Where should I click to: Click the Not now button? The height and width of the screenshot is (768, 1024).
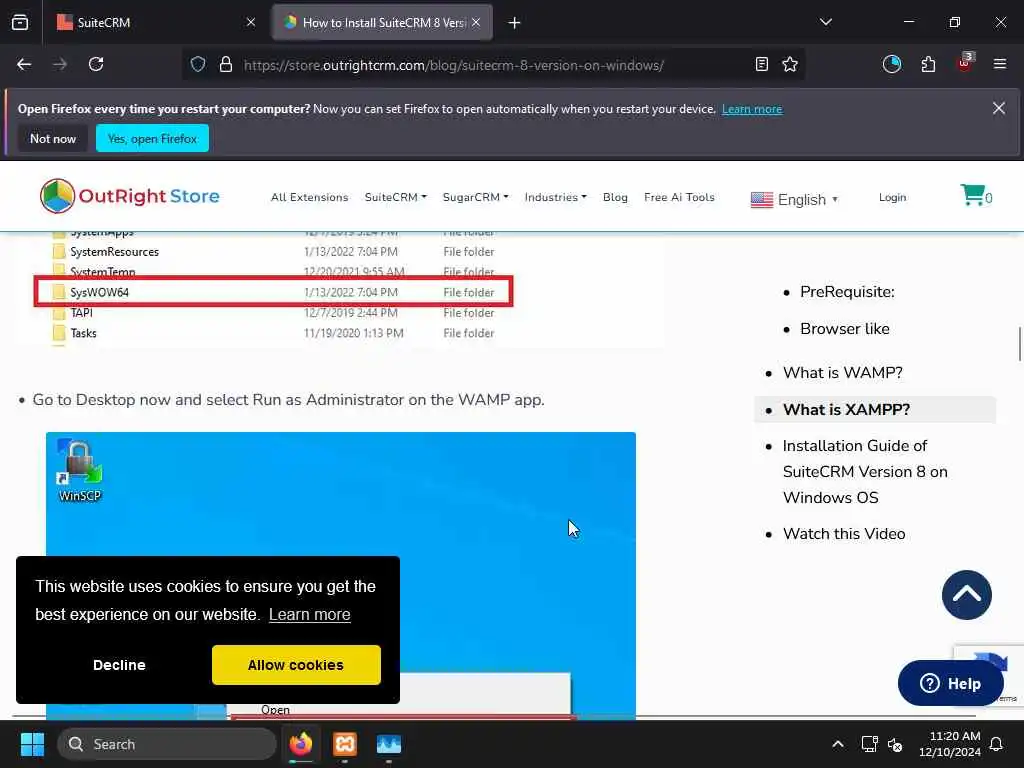(53, 138)
